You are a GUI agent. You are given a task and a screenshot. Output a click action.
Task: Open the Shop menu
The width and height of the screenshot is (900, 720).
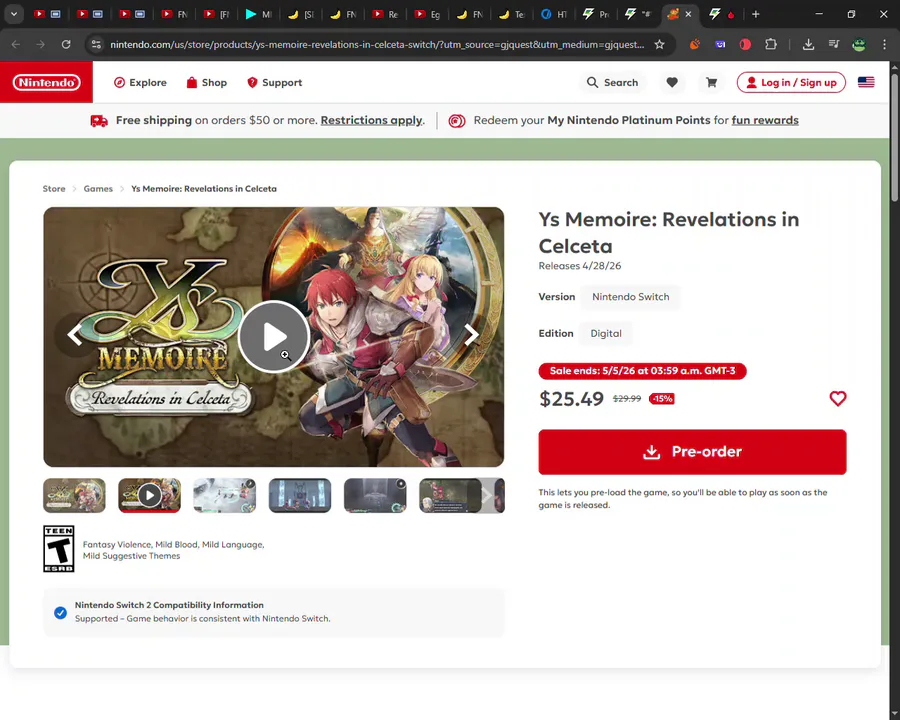pos(207,83)
